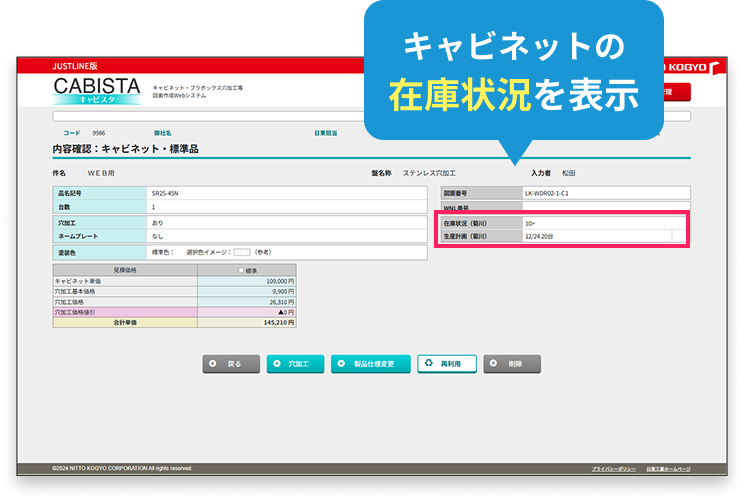
Task: Click the 選択色イメージ color swatch
Action: point(242,252)
